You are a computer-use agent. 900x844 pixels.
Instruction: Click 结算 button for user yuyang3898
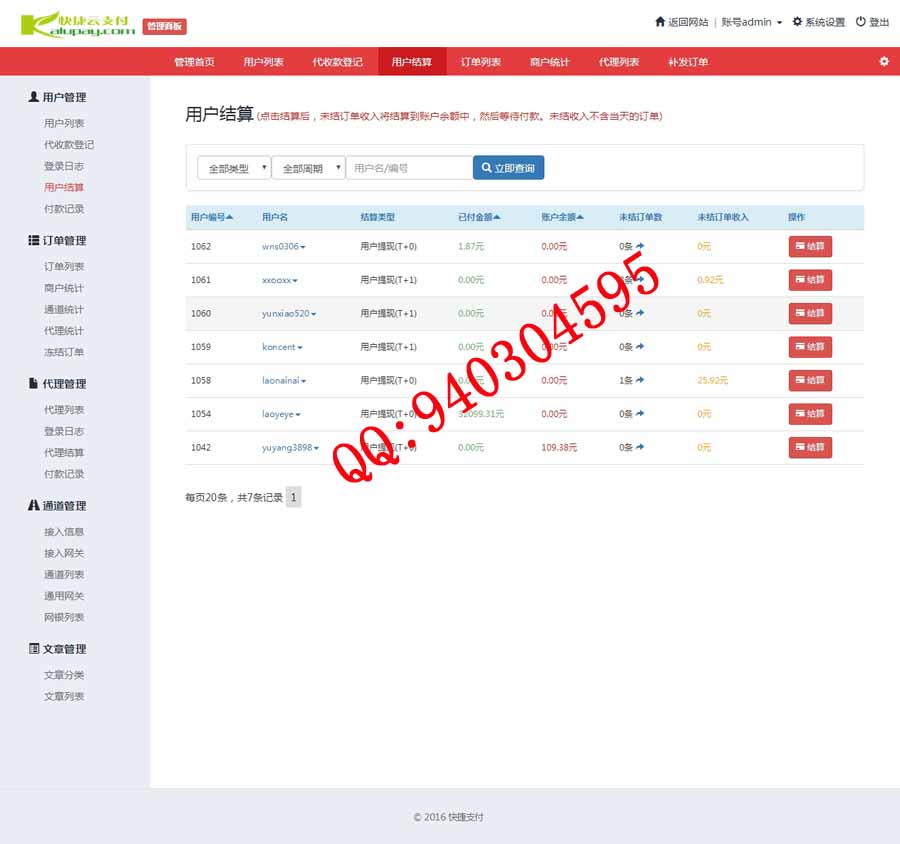click(x=810, y=447)
